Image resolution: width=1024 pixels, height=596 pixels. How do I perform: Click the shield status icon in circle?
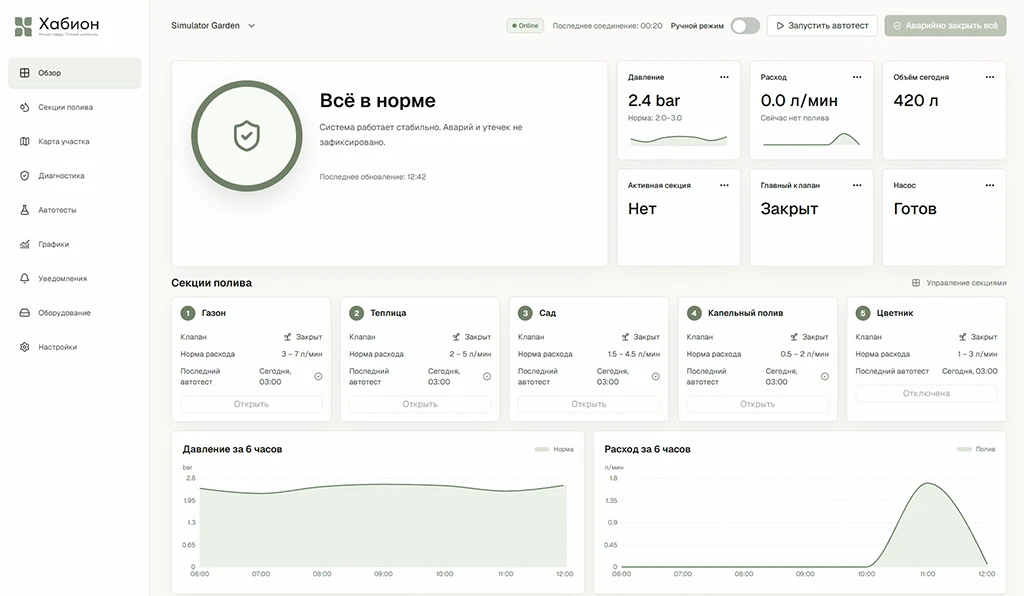[247, 136]
